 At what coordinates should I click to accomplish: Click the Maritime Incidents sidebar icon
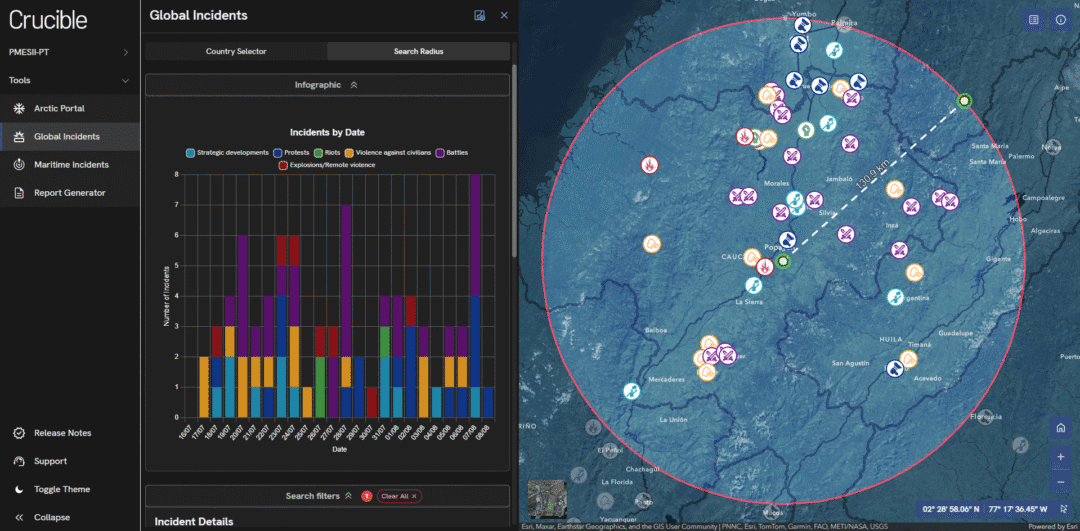pyautogui.click(x=19, y=164)
